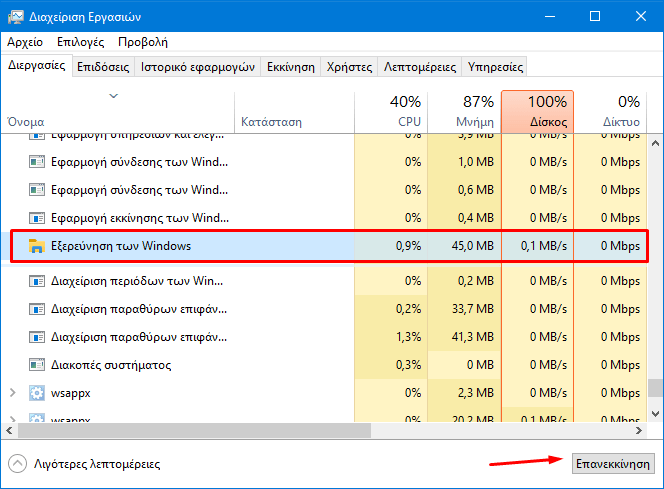Click the vertical scrollbar thumb
Image resolution: width=664 pixels, height=489 pixels.
[x=656, y=388]
